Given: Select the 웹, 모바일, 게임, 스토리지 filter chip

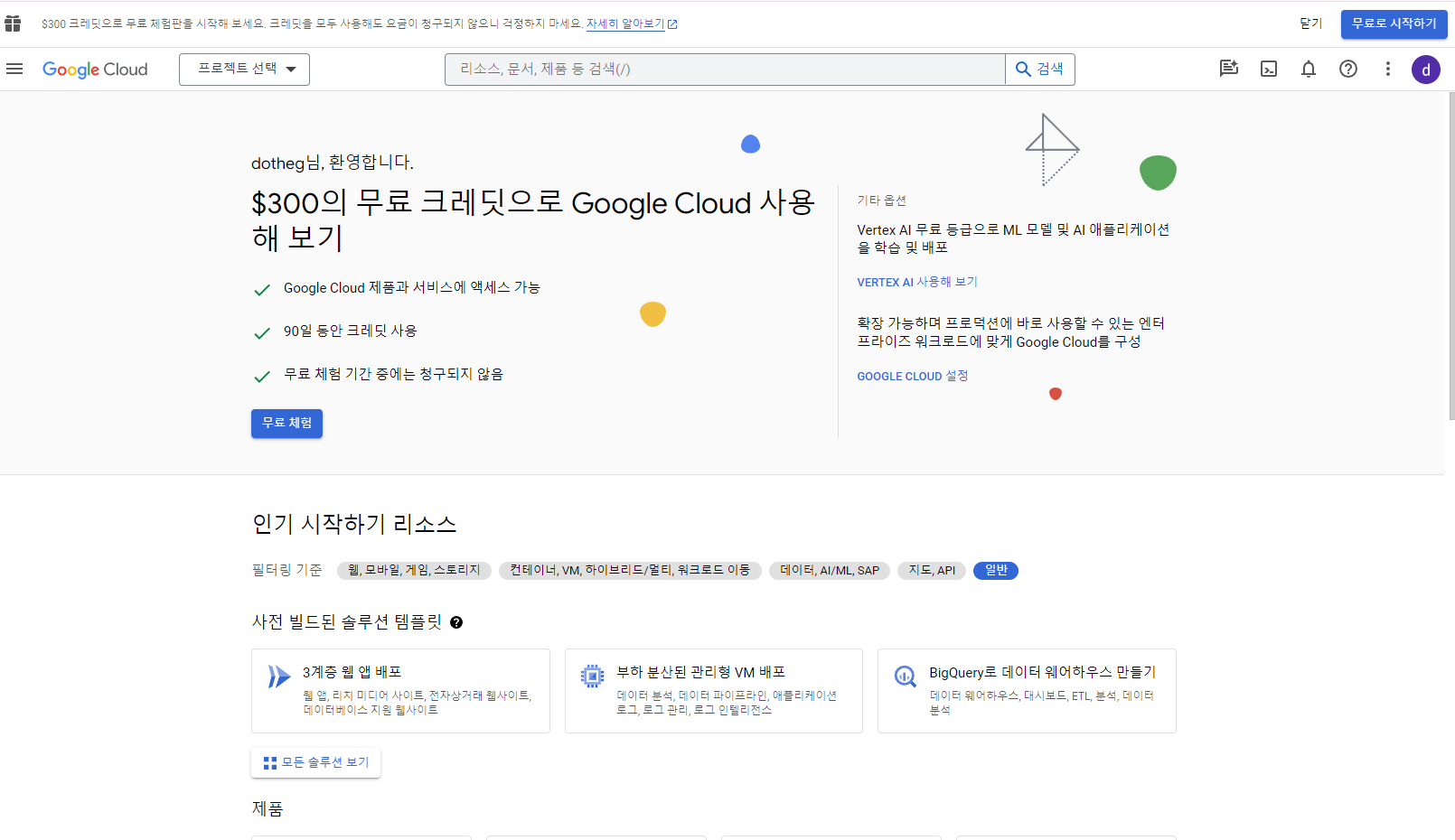Looking at the screenshot, I should tap(414, 571).
